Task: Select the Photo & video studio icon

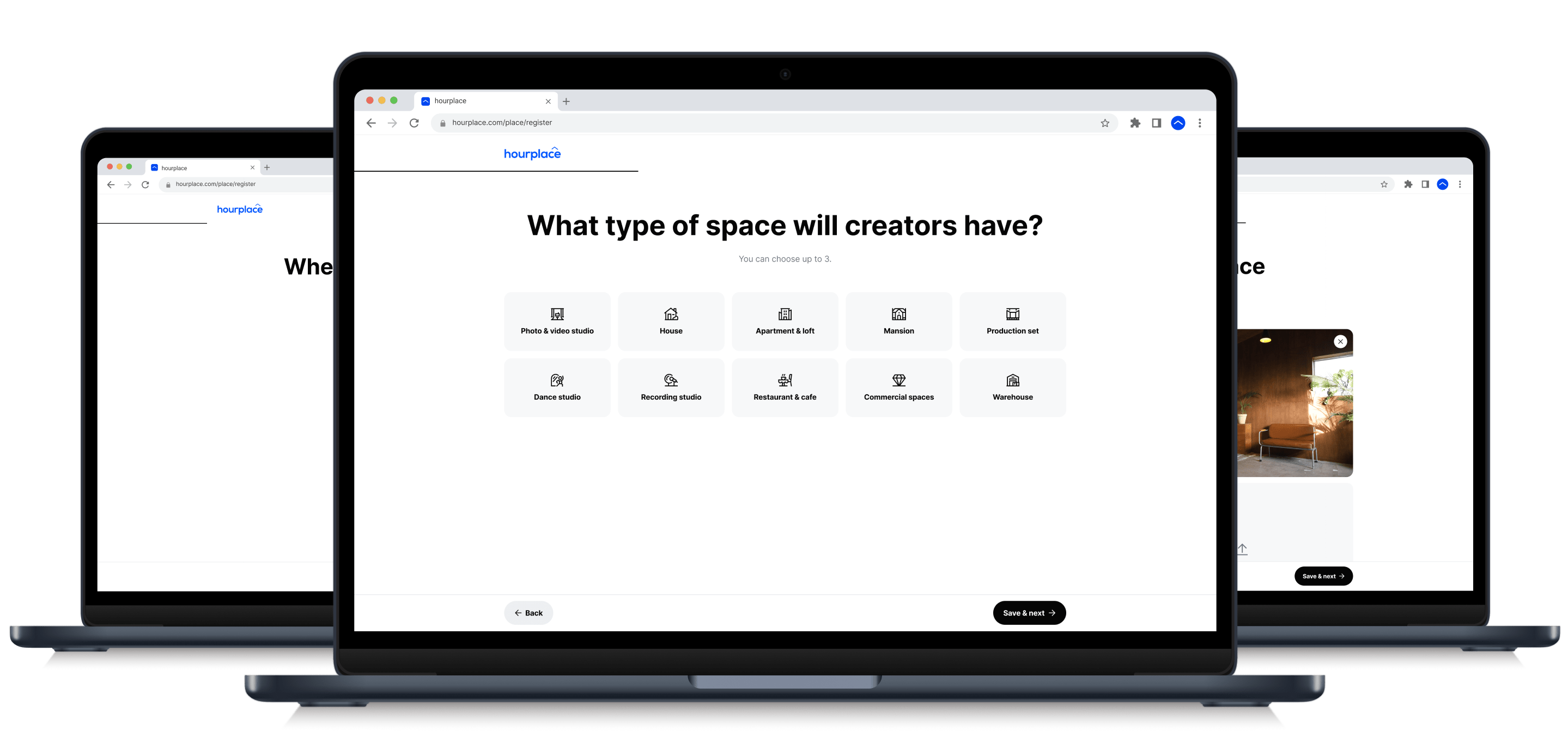Action: pyautogui.click(x=557, y=314)
